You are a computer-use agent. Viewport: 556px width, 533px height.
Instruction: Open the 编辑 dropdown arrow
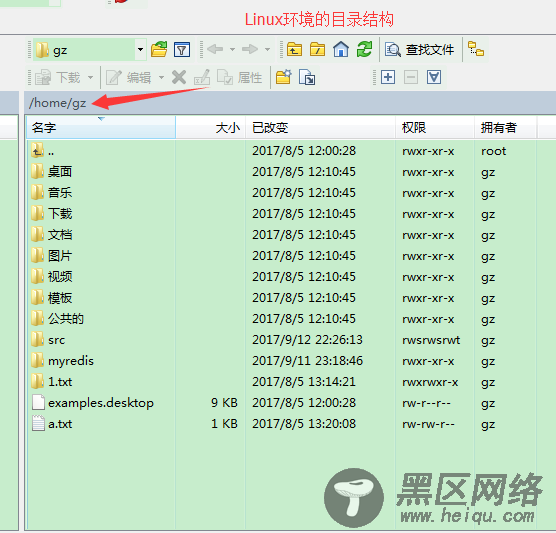(161, 77)
